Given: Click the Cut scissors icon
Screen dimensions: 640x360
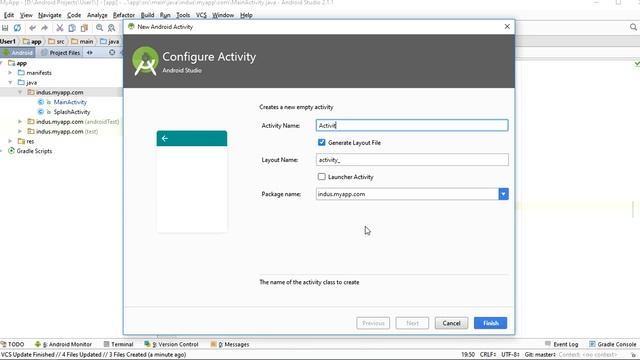Looking at the screenshot, I should (x=60, y=28).
